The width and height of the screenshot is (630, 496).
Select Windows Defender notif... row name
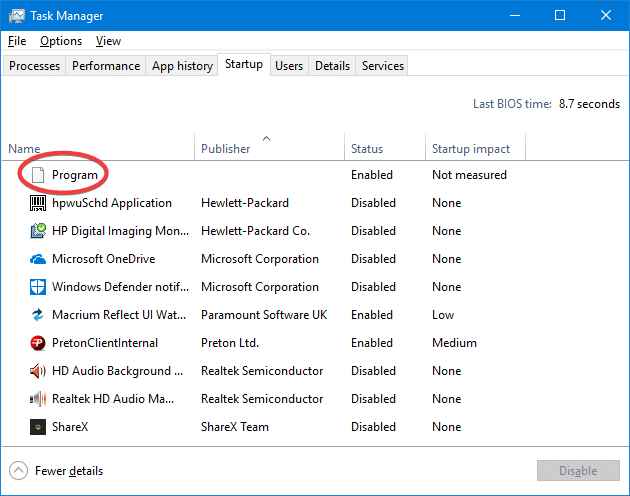coord(121,287)
